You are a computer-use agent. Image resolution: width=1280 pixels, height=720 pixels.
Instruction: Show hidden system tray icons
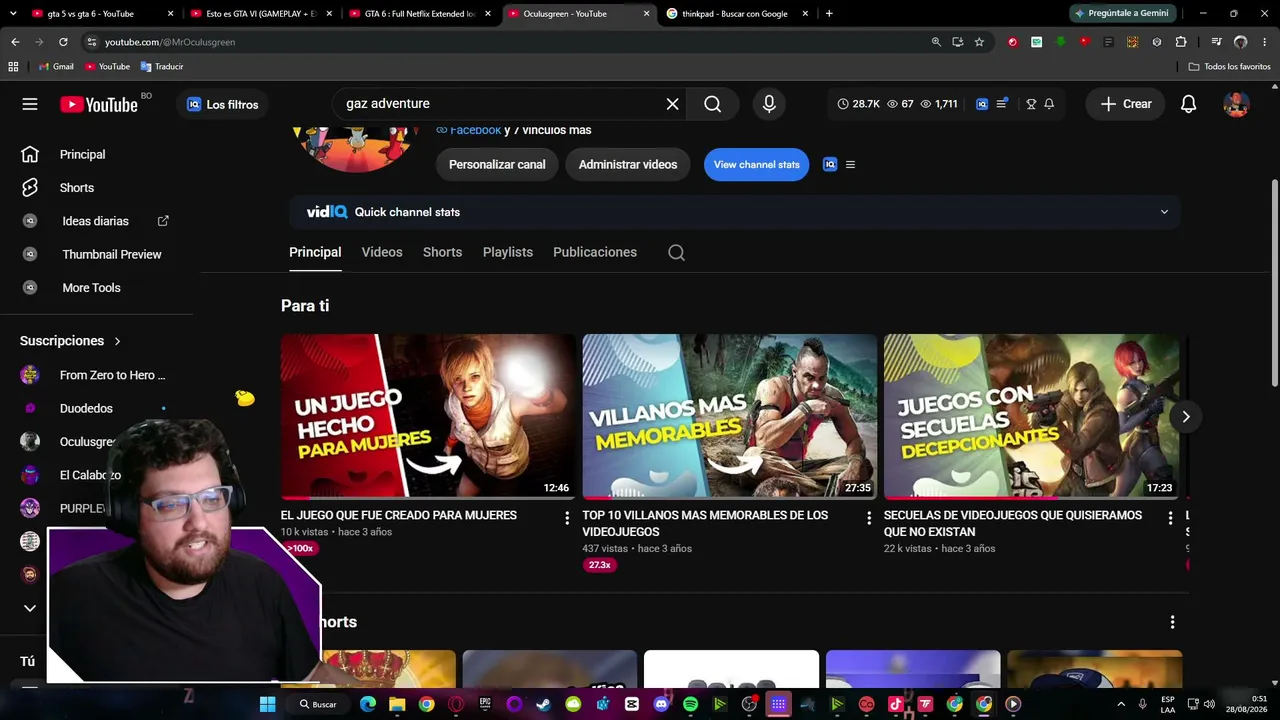1120,704
